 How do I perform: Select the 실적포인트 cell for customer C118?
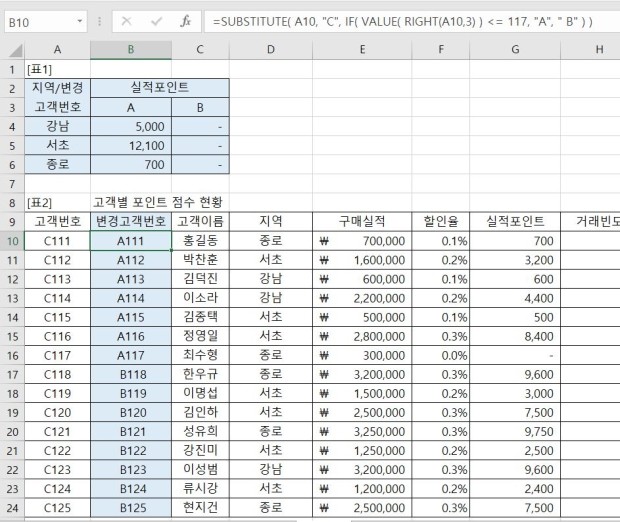tap(514, 375)
